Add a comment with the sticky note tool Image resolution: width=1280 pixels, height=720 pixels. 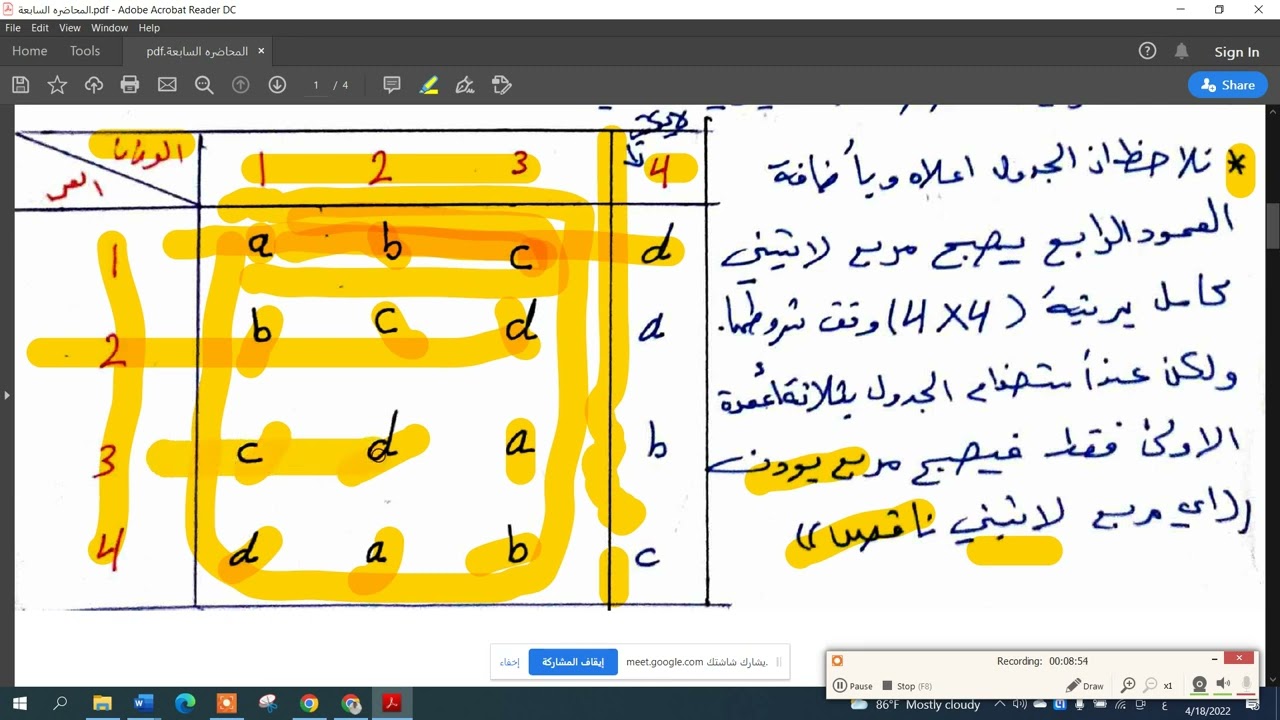pyautogui.click(x=392, y=85)
